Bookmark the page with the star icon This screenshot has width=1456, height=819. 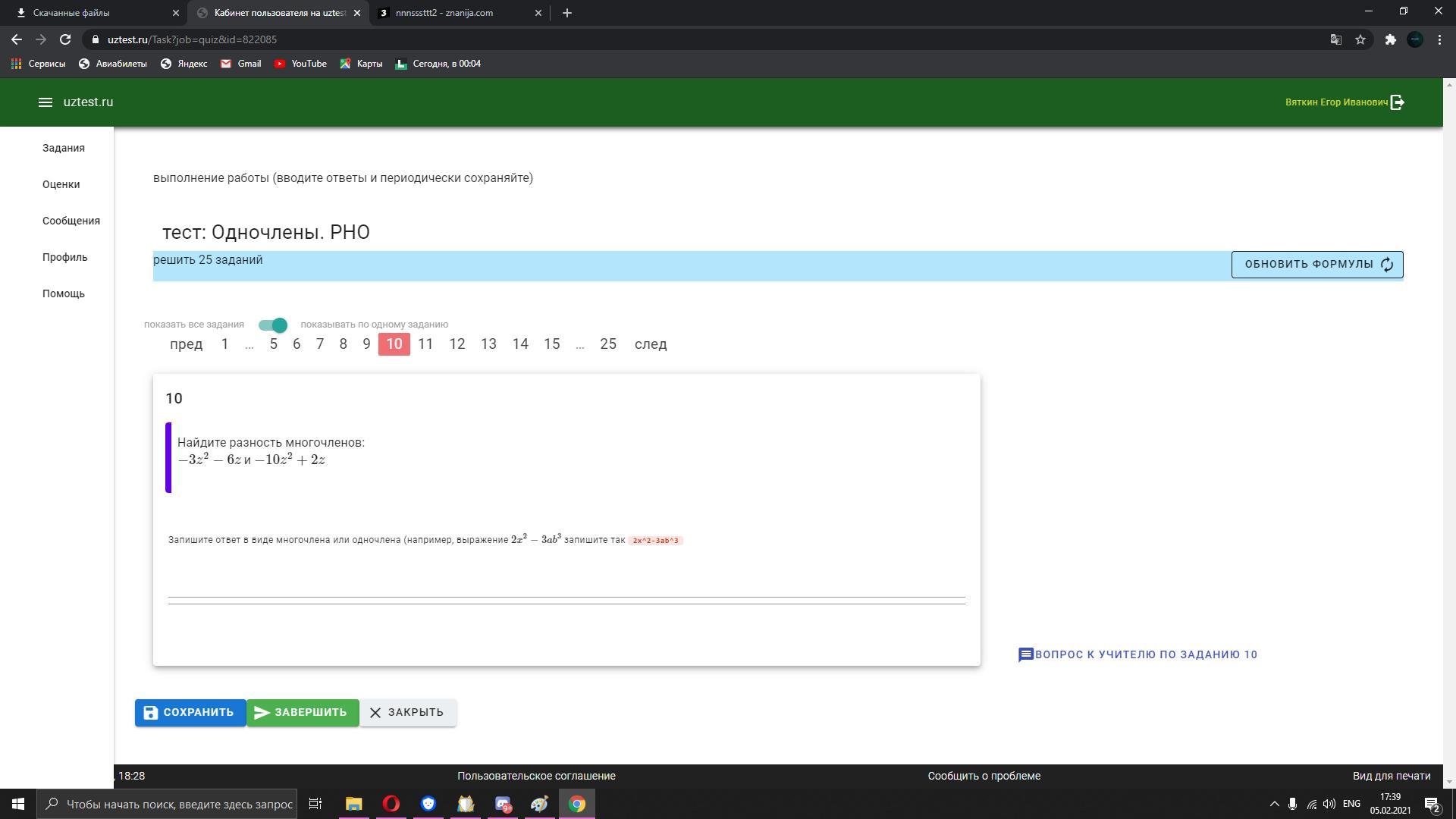click(1360, 39)
